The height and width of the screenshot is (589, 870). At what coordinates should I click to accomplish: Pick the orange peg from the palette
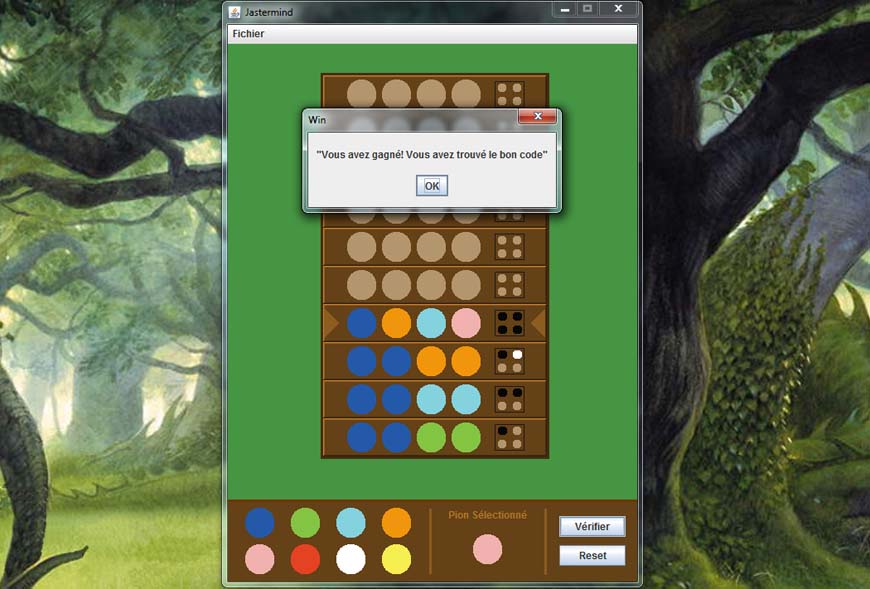coord(396,523)
